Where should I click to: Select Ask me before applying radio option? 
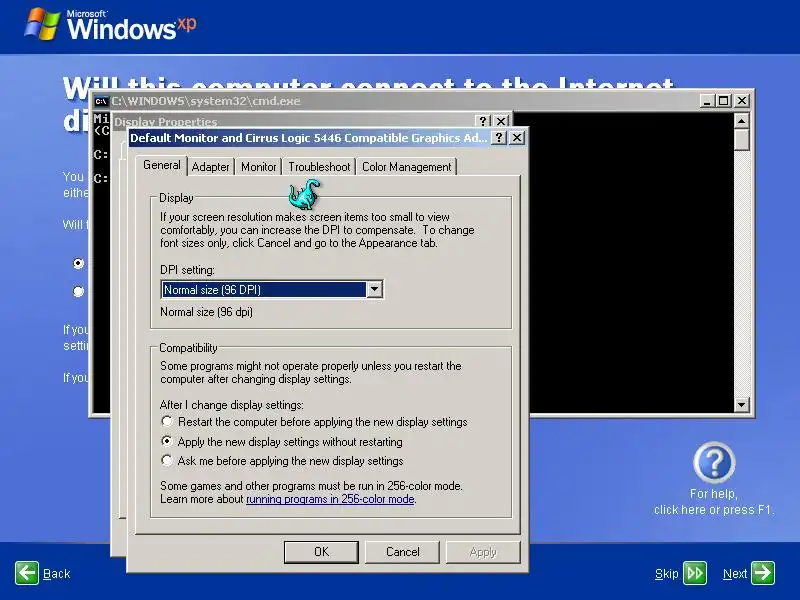tap(167, 460)
